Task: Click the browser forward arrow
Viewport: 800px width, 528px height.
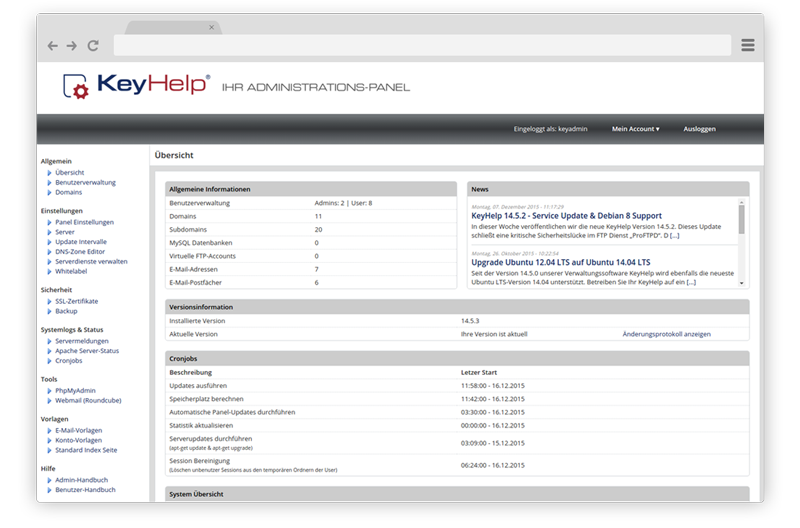Action: 72,46
